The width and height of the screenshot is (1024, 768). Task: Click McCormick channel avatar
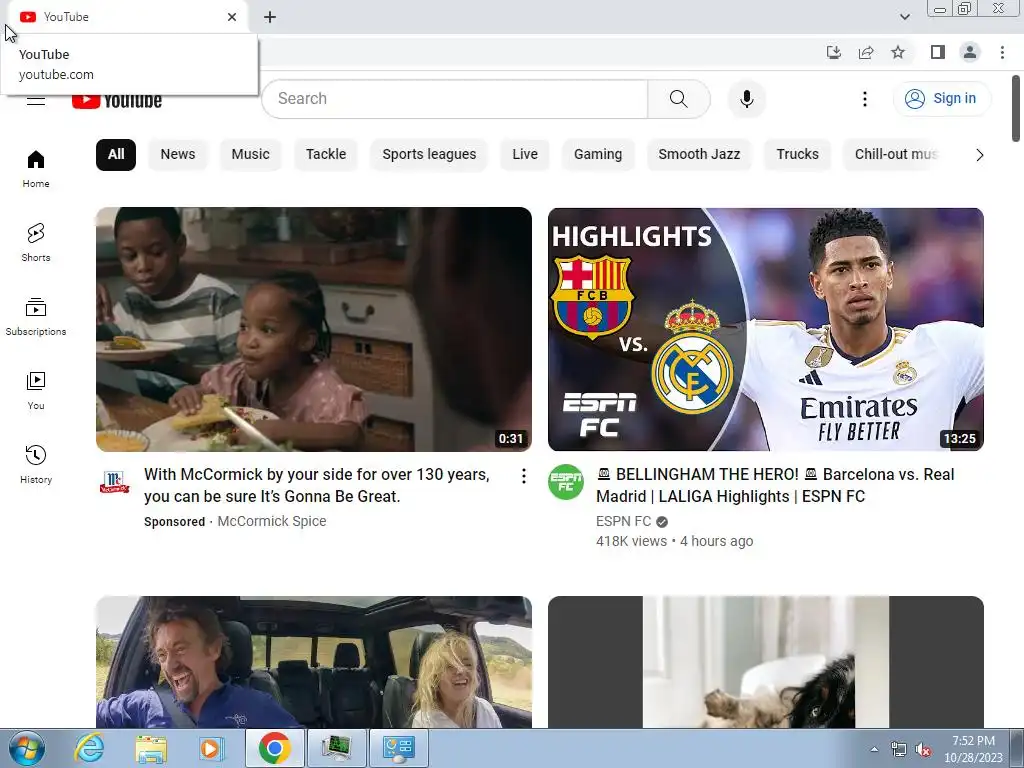(114, 483)
